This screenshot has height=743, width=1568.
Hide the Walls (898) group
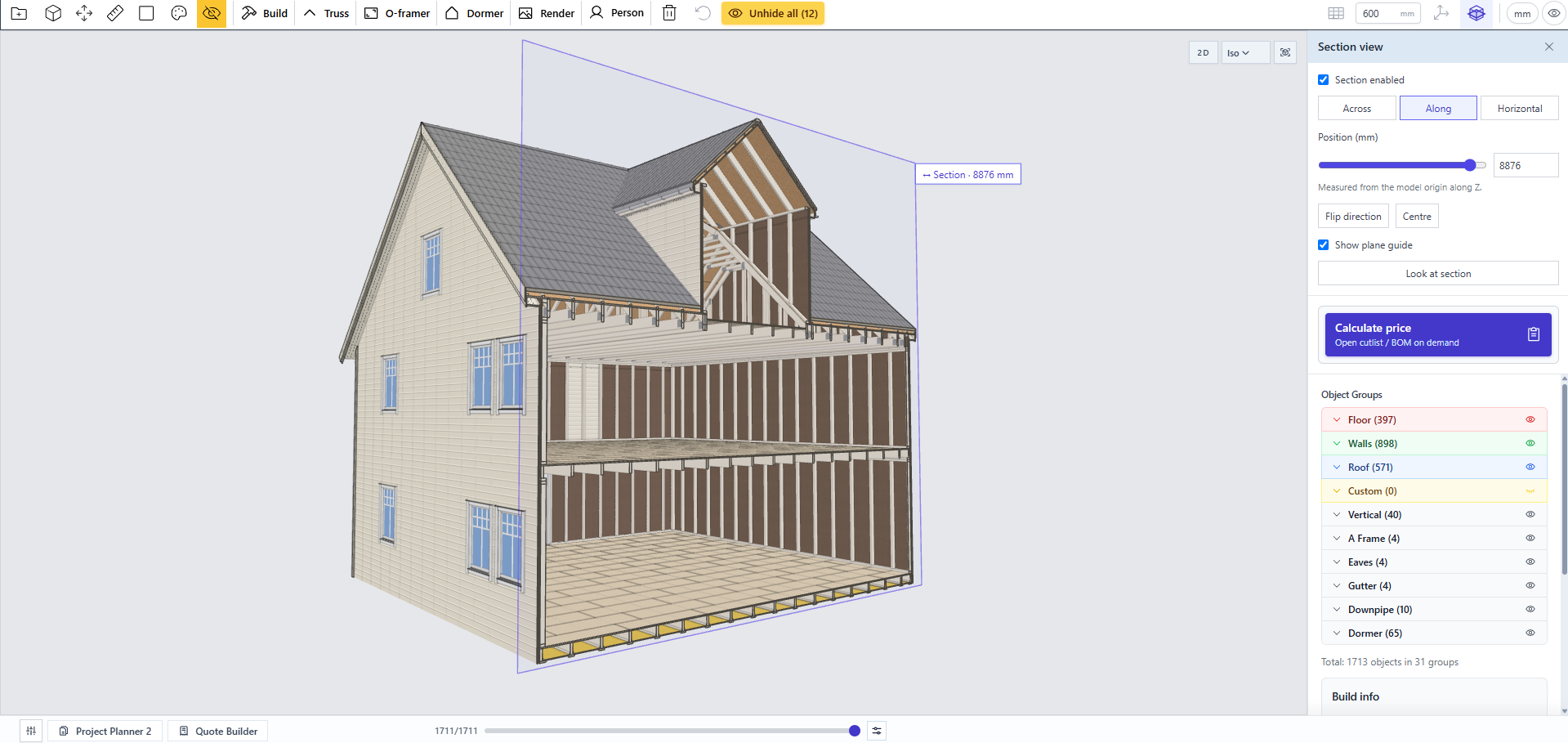pyautogui.click(x=1530, y=443)
